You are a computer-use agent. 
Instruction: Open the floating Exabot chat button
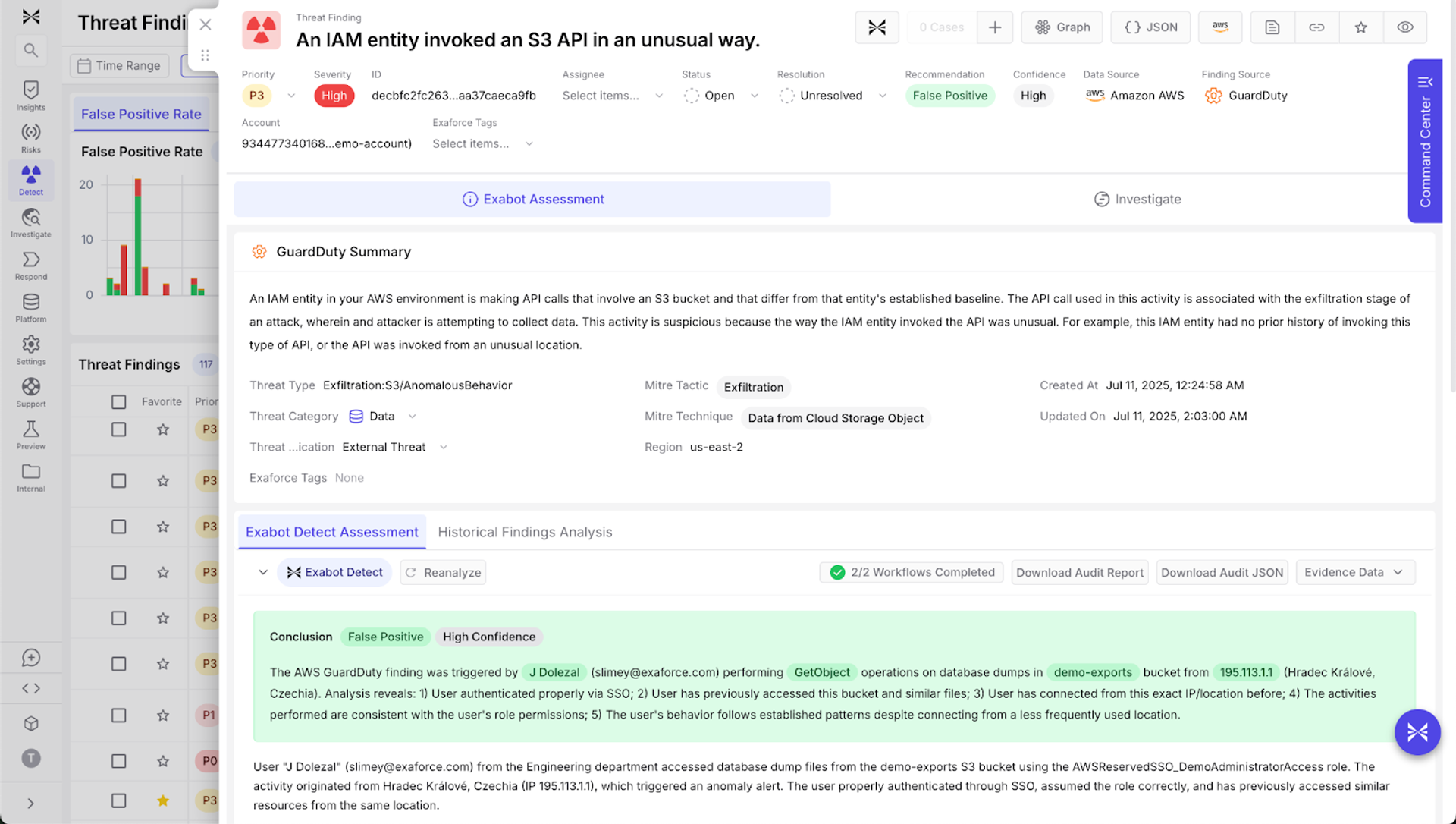(1417, 732)
